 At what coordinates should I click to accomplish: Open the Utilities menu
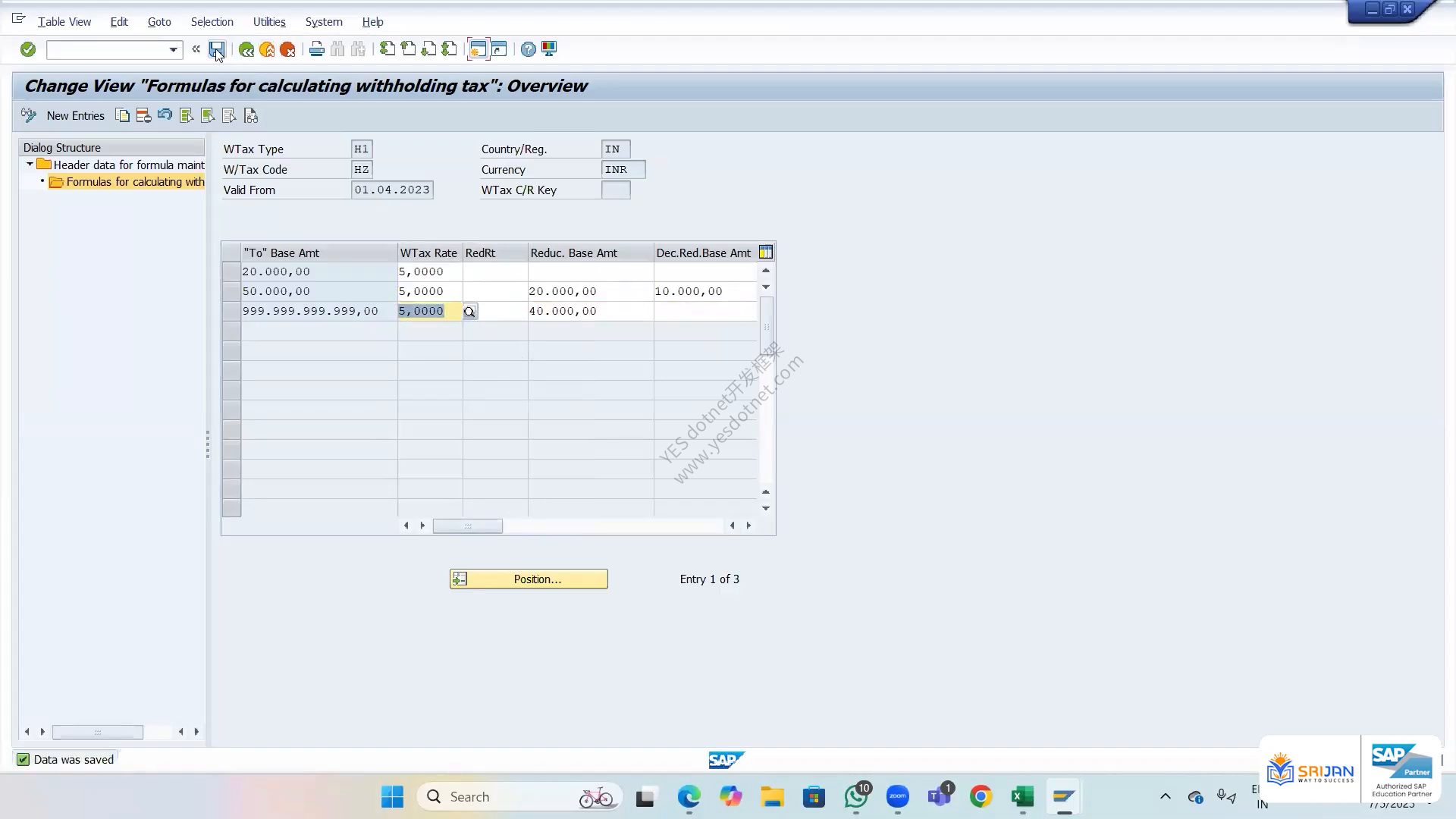pyautogui.click(x=269, y=22)
